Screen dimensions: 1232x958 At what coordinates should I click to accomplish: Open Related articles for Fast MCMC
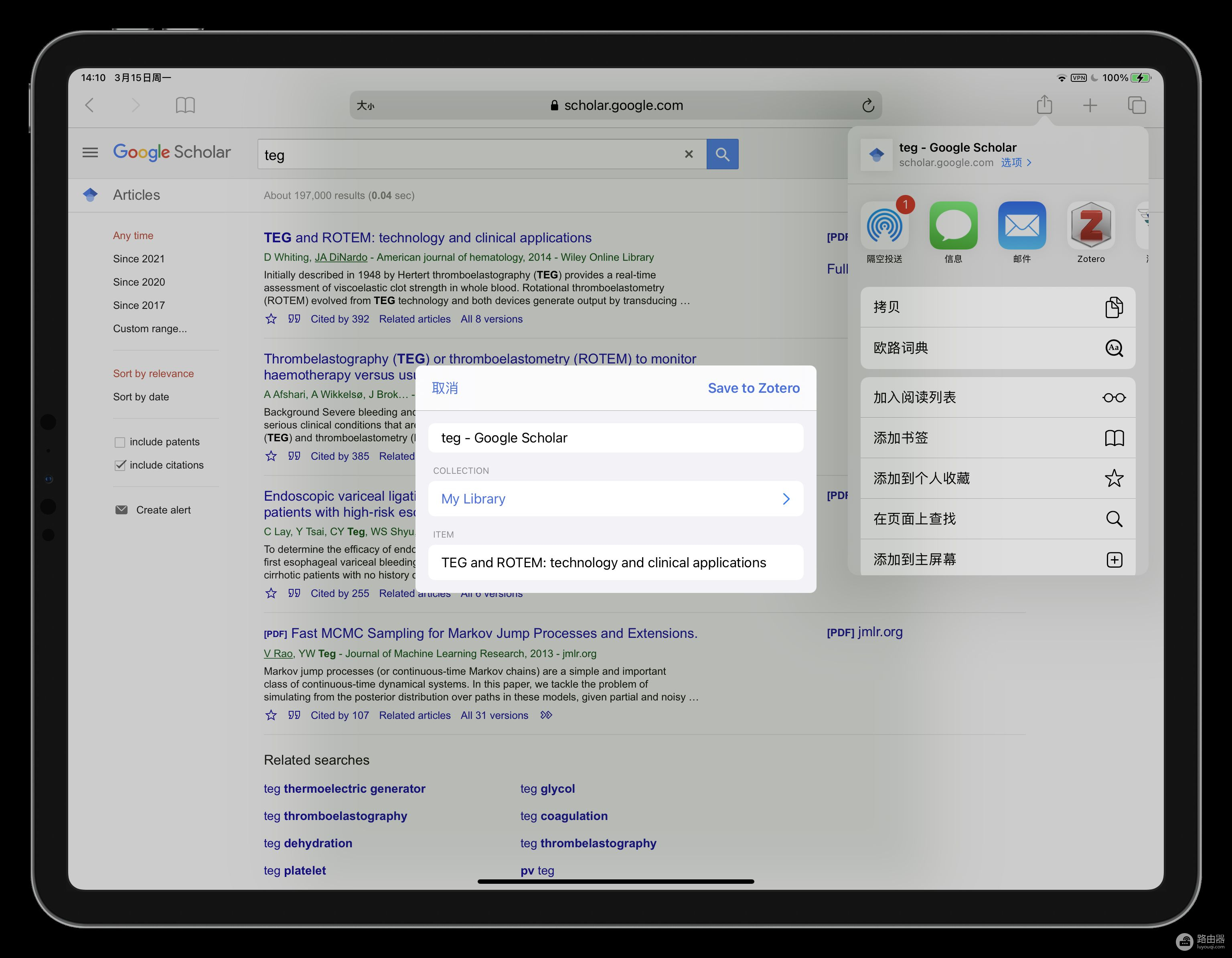point(415,715)
